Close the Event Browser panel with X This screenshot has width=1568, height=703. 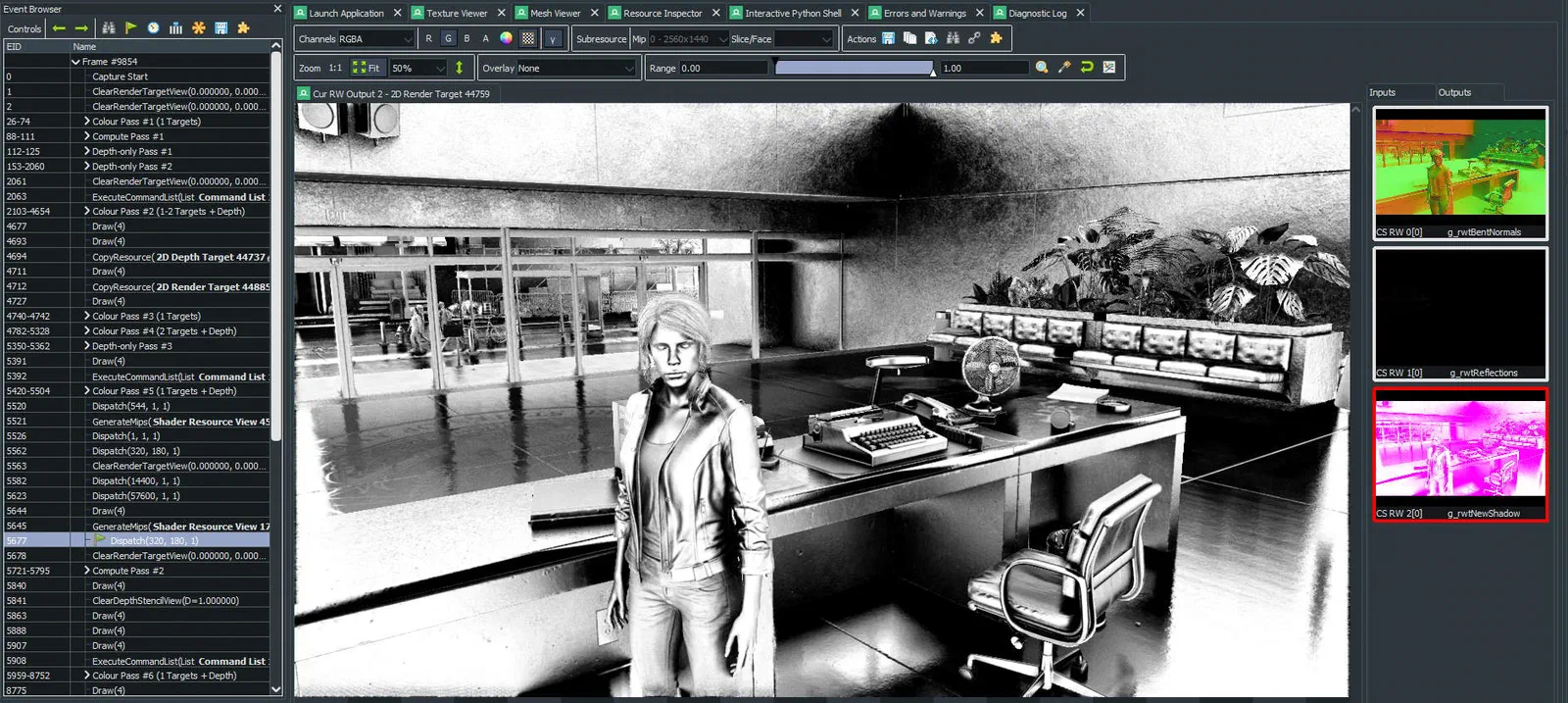(277, 9)
